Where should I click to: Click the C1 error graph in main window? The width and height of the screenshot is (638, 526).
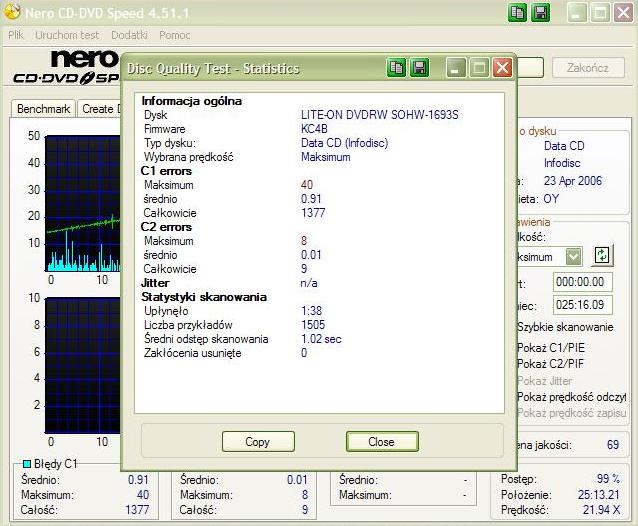[83, 203]
